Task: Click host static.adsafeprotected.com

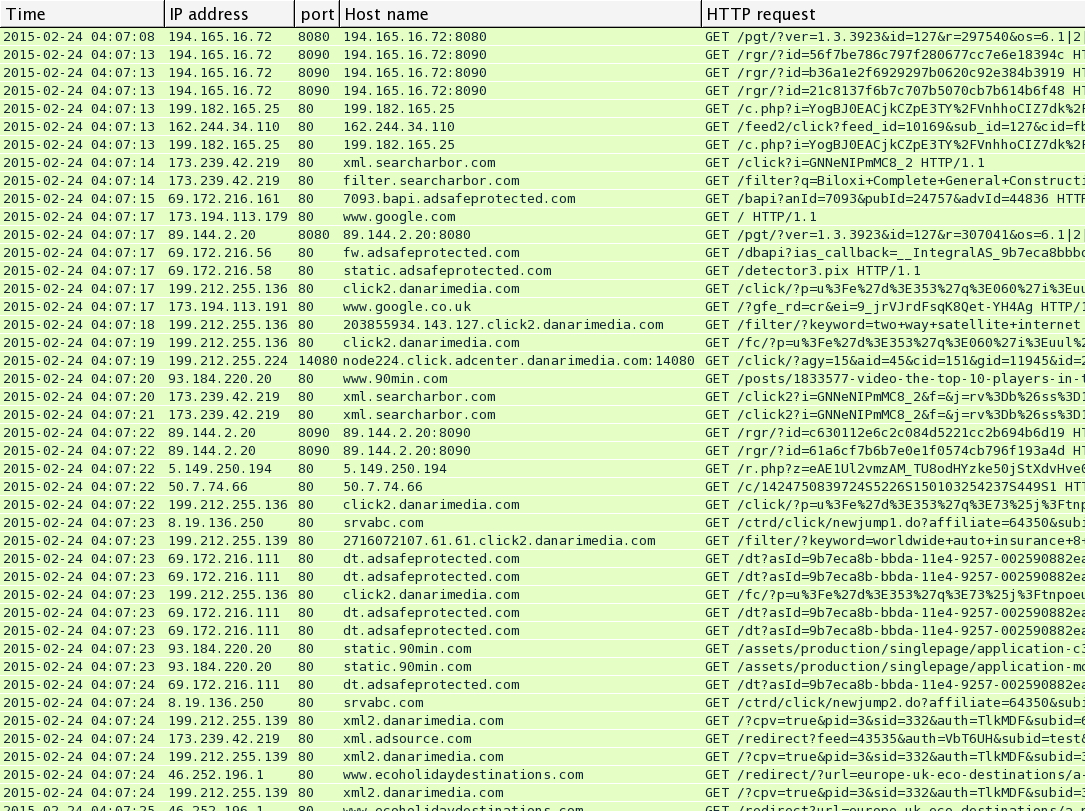Action: pyautogui.click(x=447, y=271)
